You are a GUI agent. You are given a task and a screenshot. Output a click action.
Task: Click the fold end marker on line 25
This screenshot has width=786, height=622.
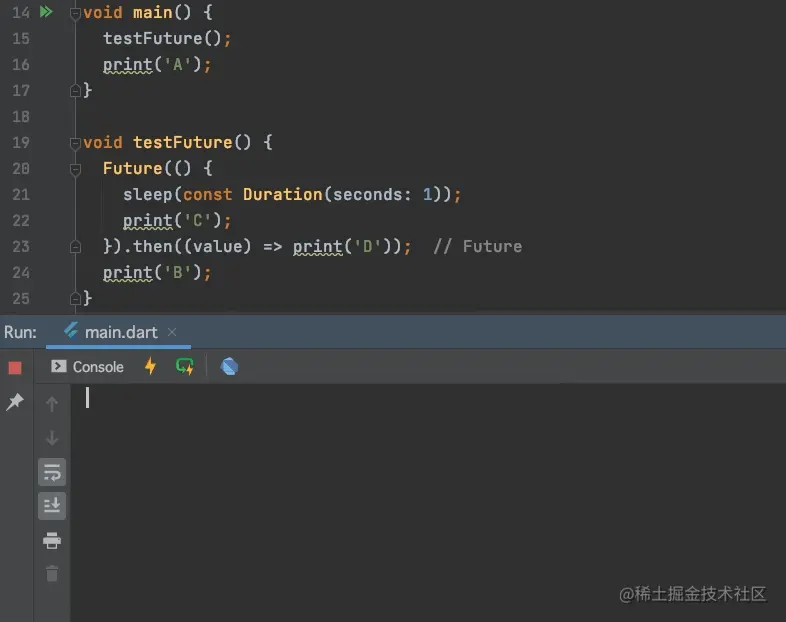click(75, 299)
